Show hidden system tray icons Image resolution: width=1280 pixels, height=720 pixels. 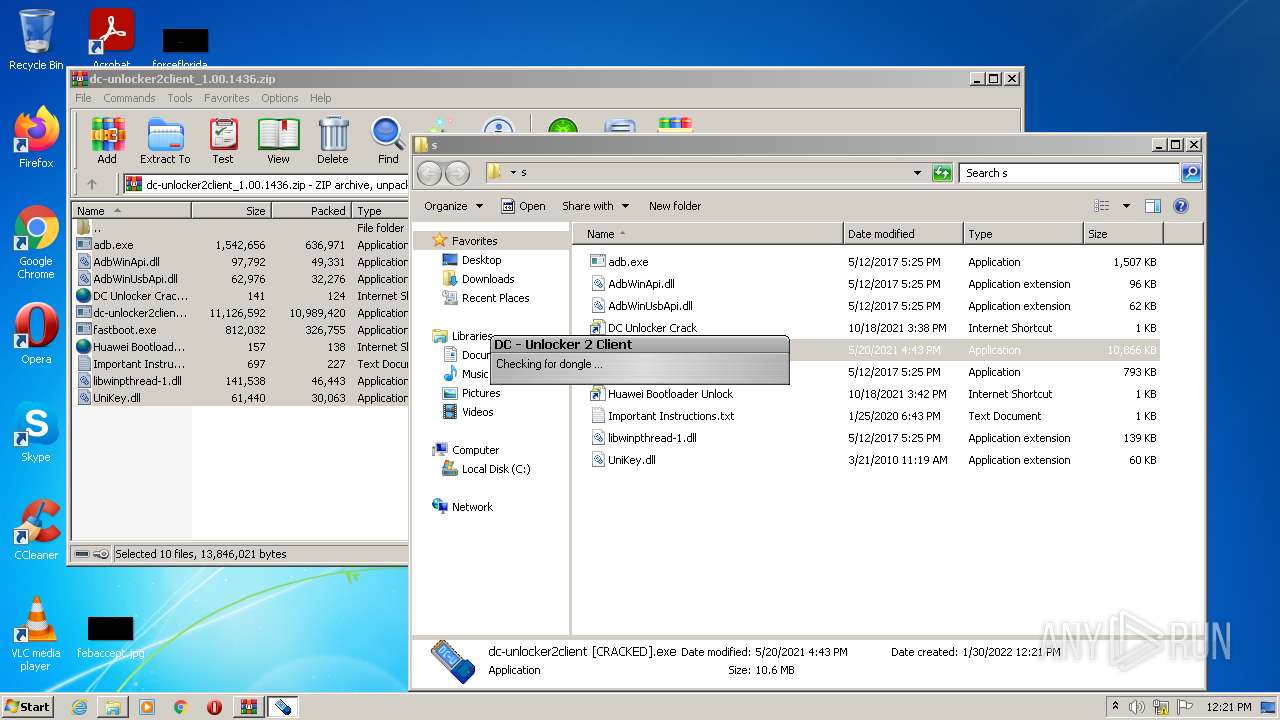(1116, 706)
